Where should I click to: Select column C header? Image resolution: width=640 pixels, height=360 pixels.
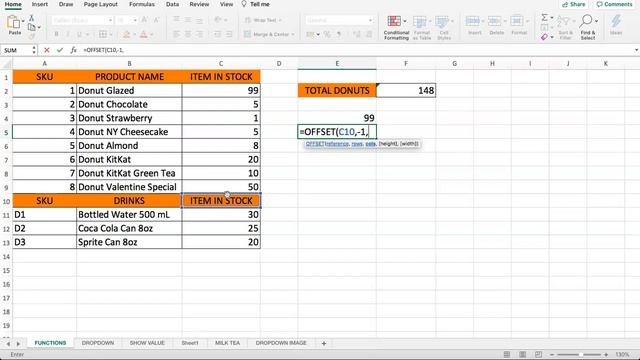[221, 64]
